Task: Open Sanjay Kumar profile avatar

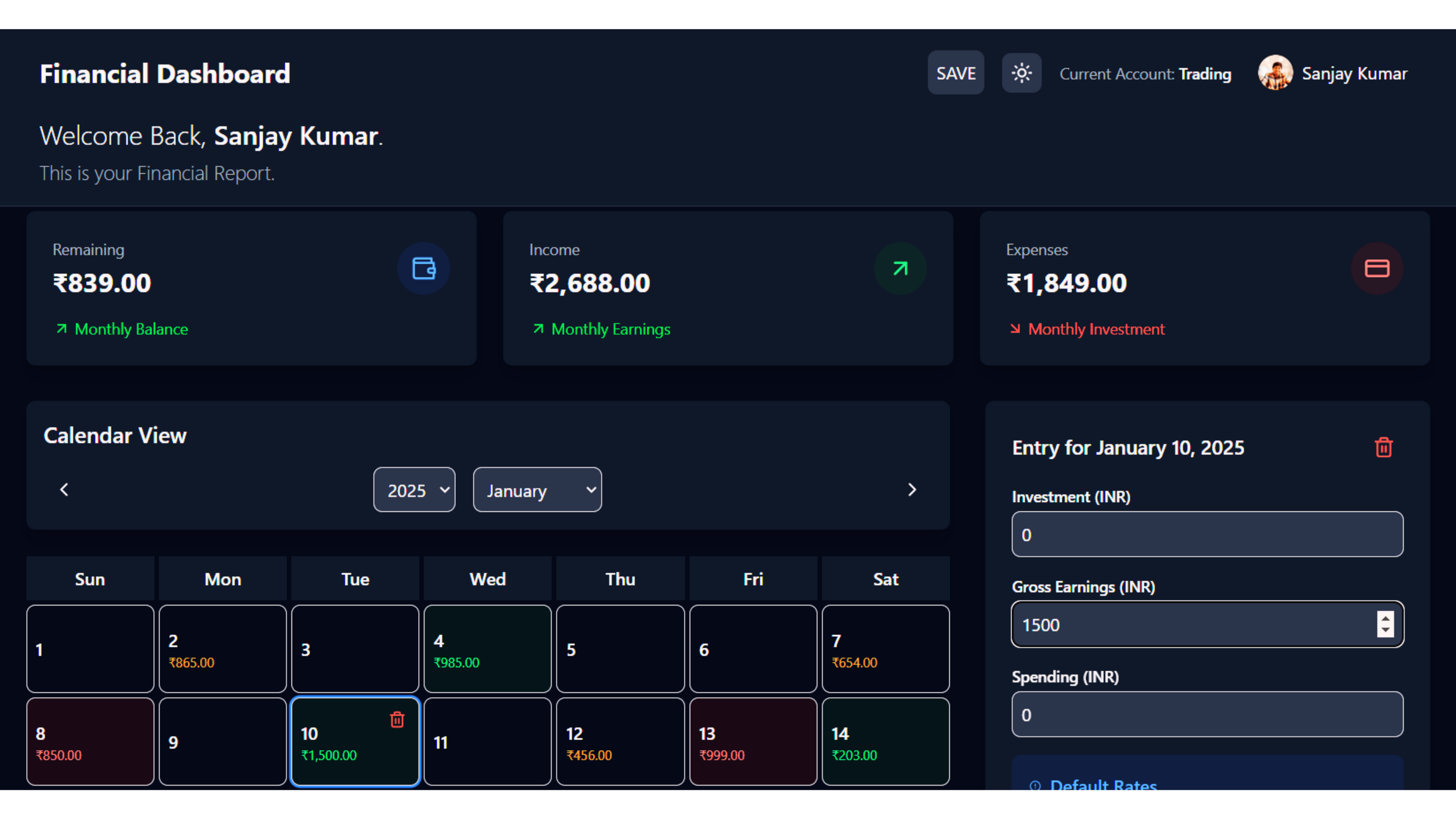Action: click(x=1275, y=73)
